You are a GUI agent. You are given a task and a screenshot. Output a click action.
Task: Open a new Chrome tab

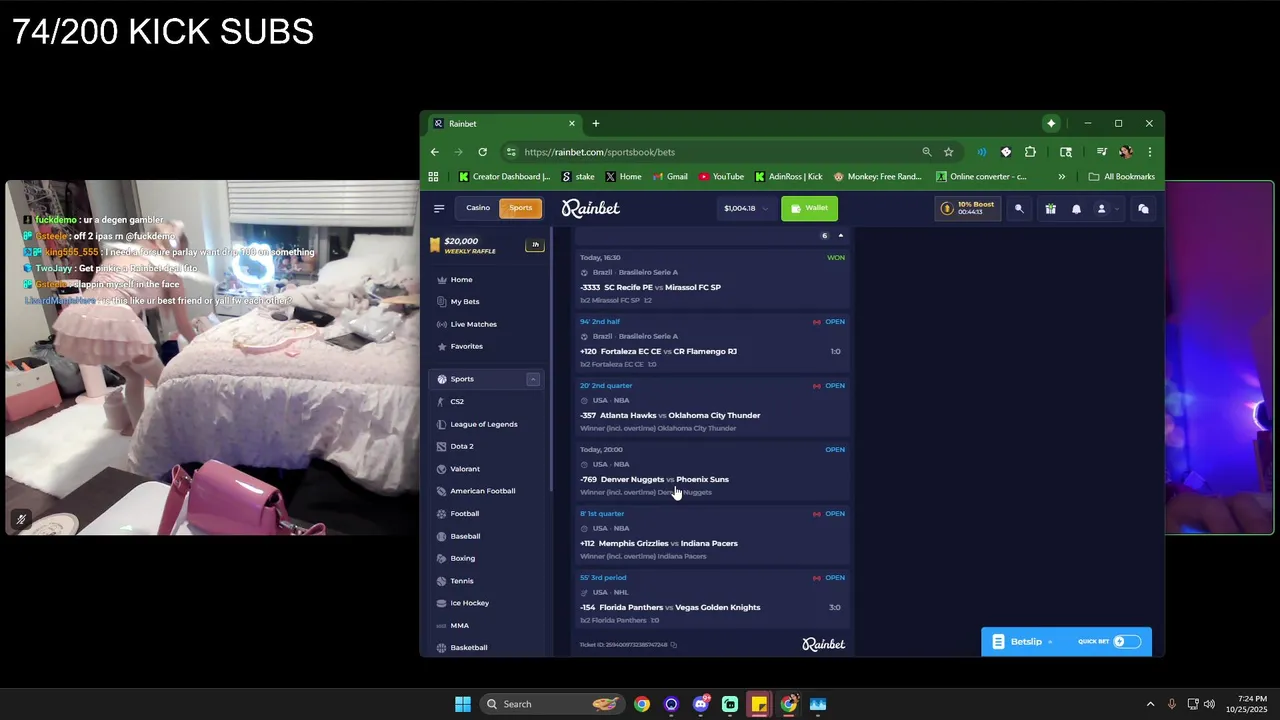[595, 124]
